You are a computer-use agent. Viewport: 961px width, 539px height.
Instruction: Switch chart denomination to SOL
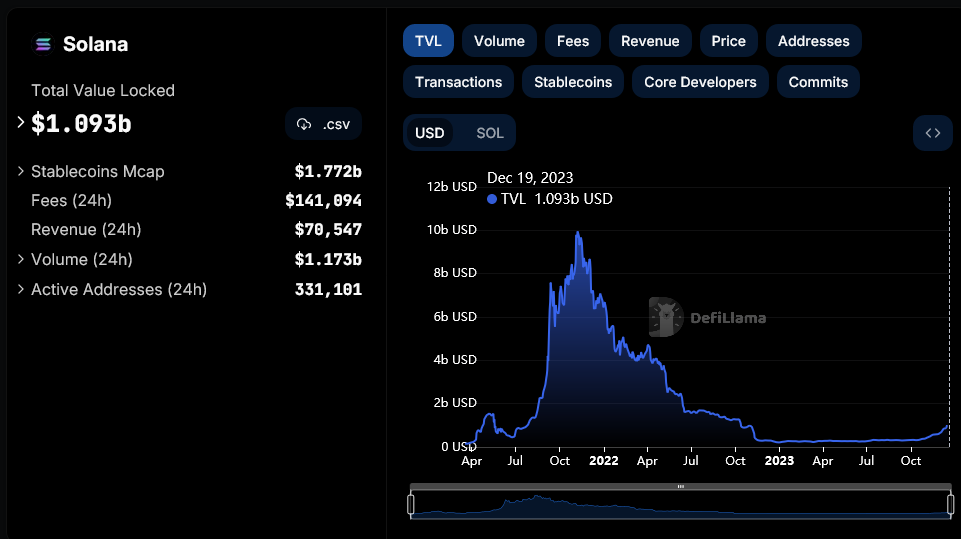489,133
